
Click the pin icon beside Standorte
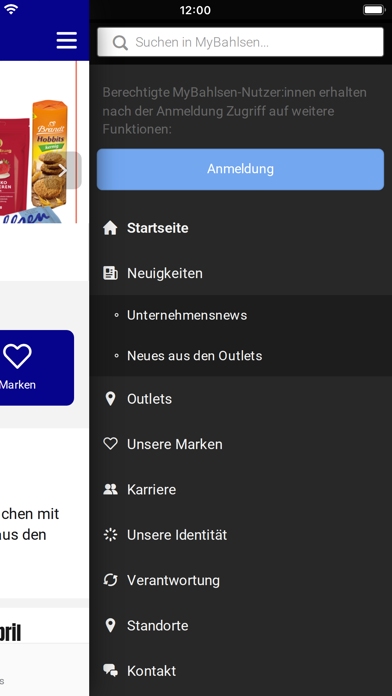point(110,625)
